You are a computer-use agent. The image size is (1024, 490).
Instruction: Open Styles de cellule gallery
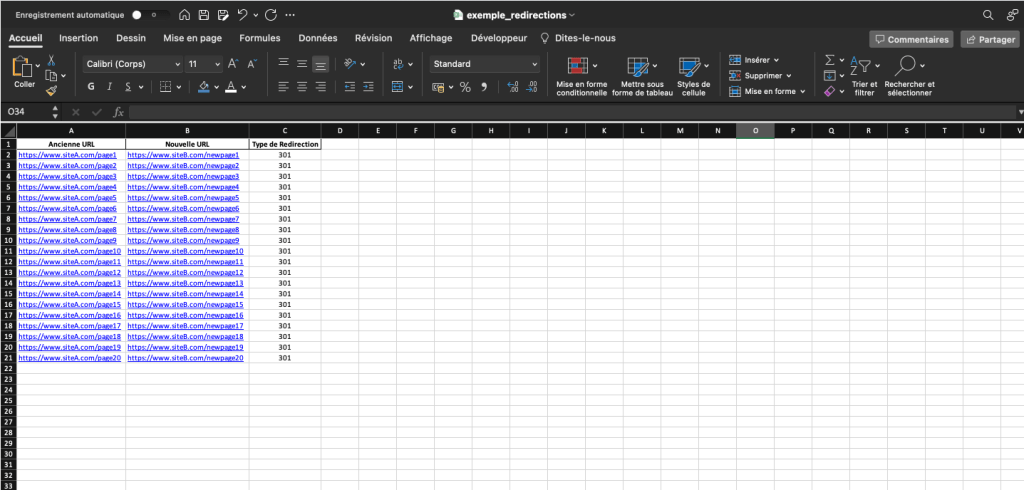click(694, 76)
